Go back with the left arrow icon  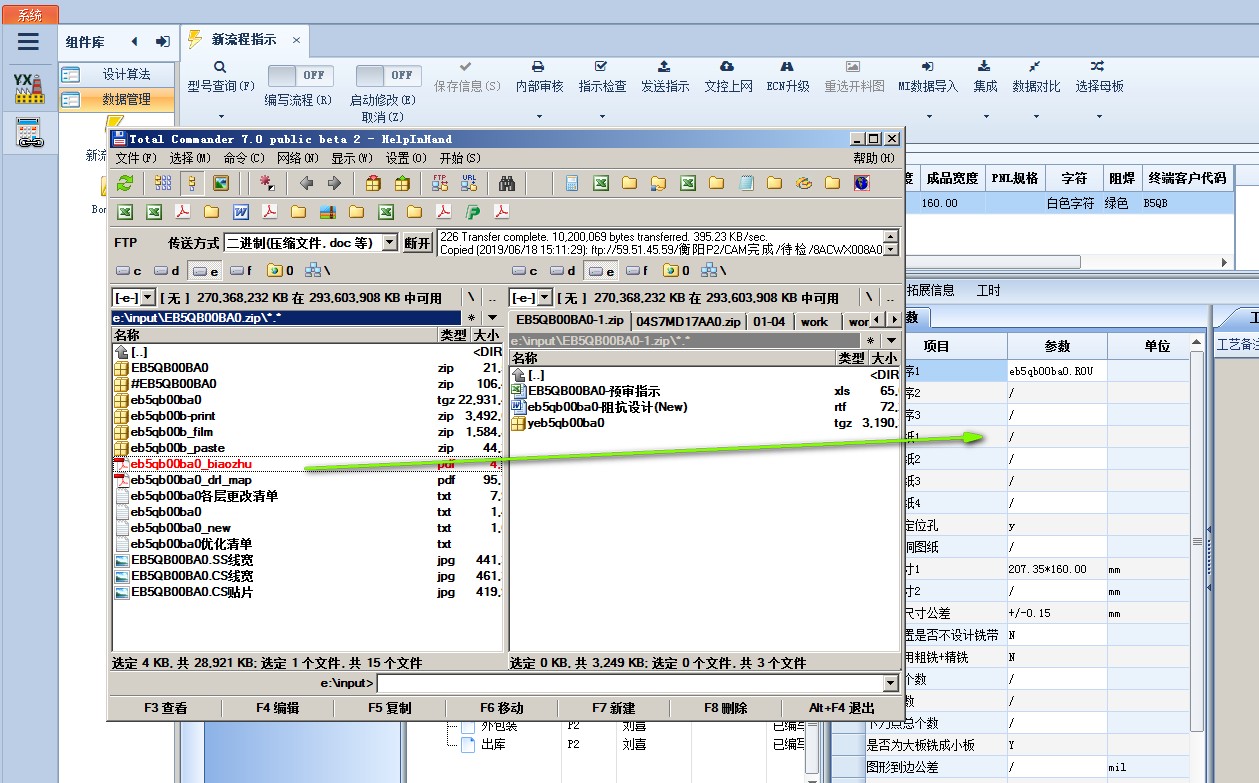[x=306, y=183]
